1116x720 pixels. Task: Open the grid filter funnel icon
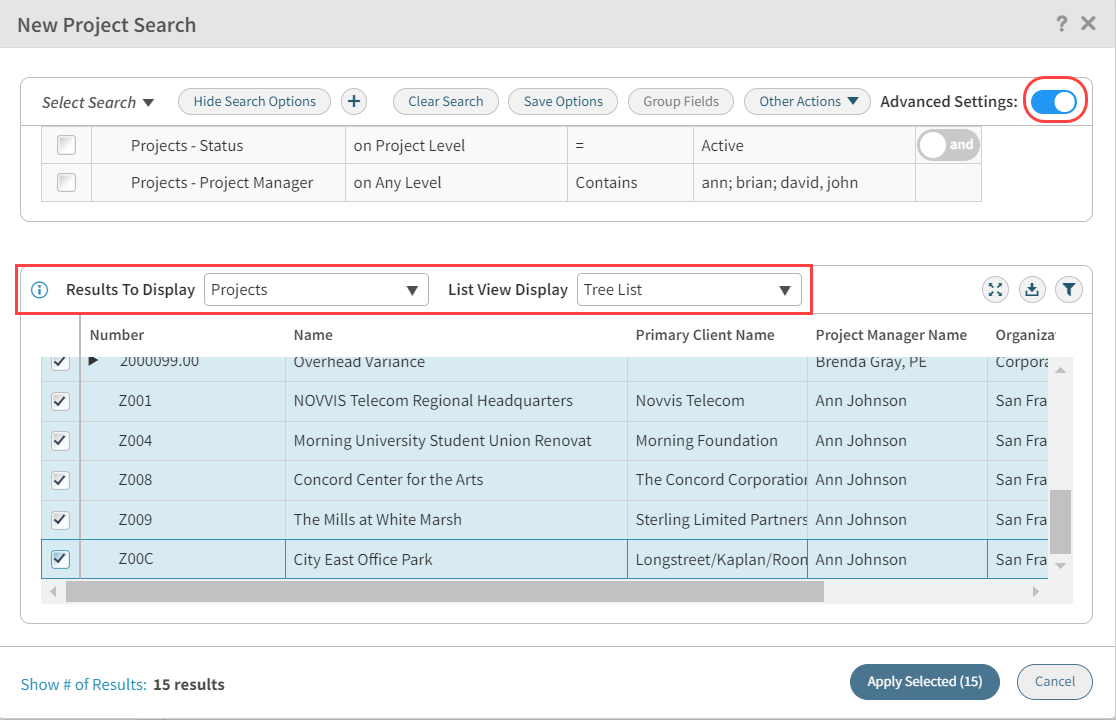point(1069,290)
